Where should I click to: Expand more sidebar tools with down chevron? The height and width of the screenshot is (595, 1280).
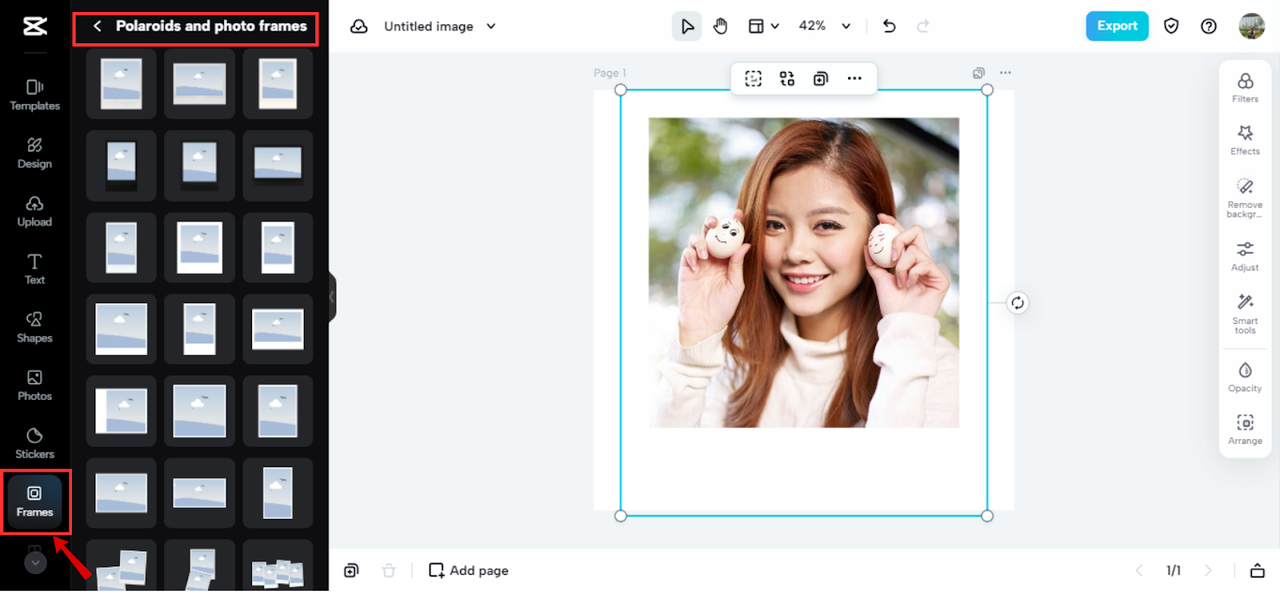pyautogui.click(x=35, y=563)
